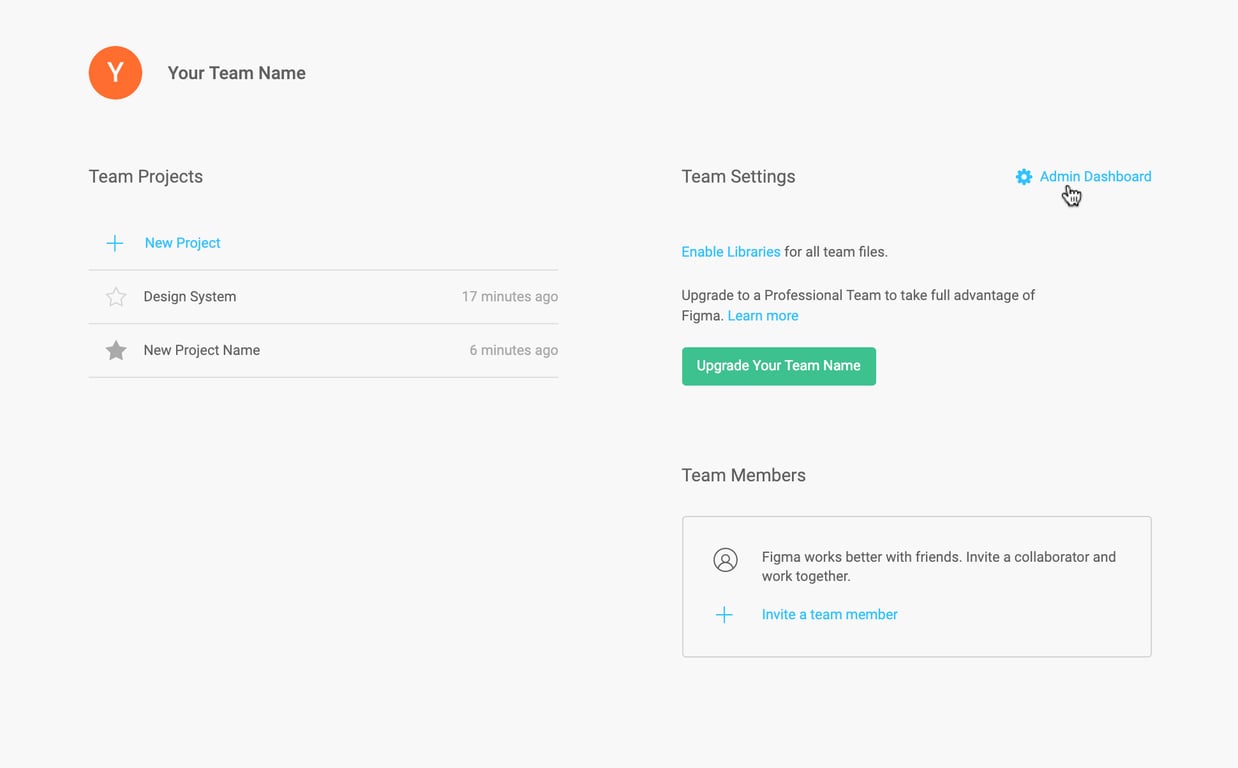Click the New Project link text
The width and height of the screenshot is (1238, 768).
pyautogui.click(x=182, y=243)
